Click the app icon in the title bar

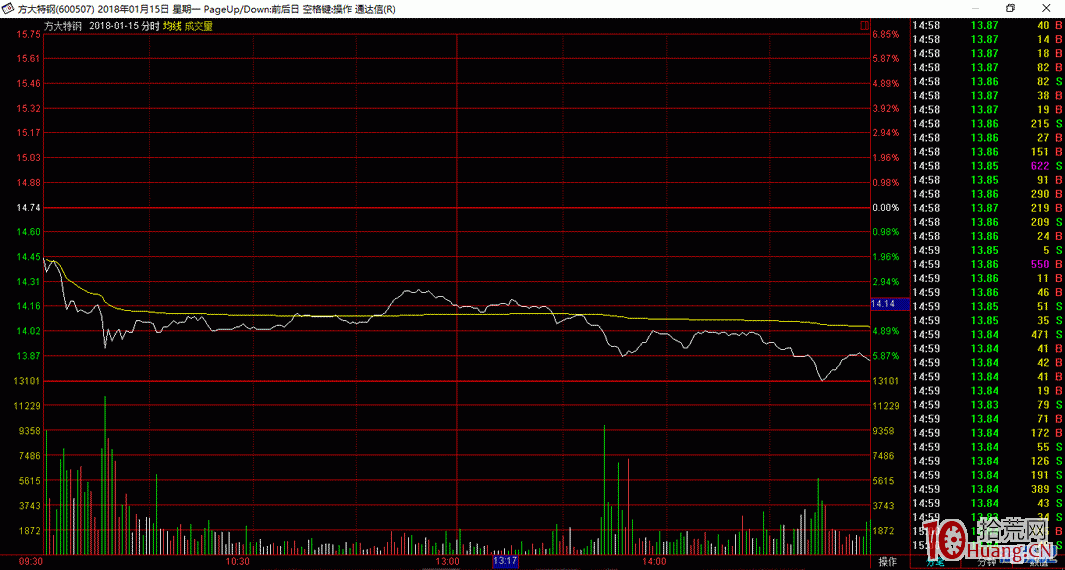(x=7, y=9)
